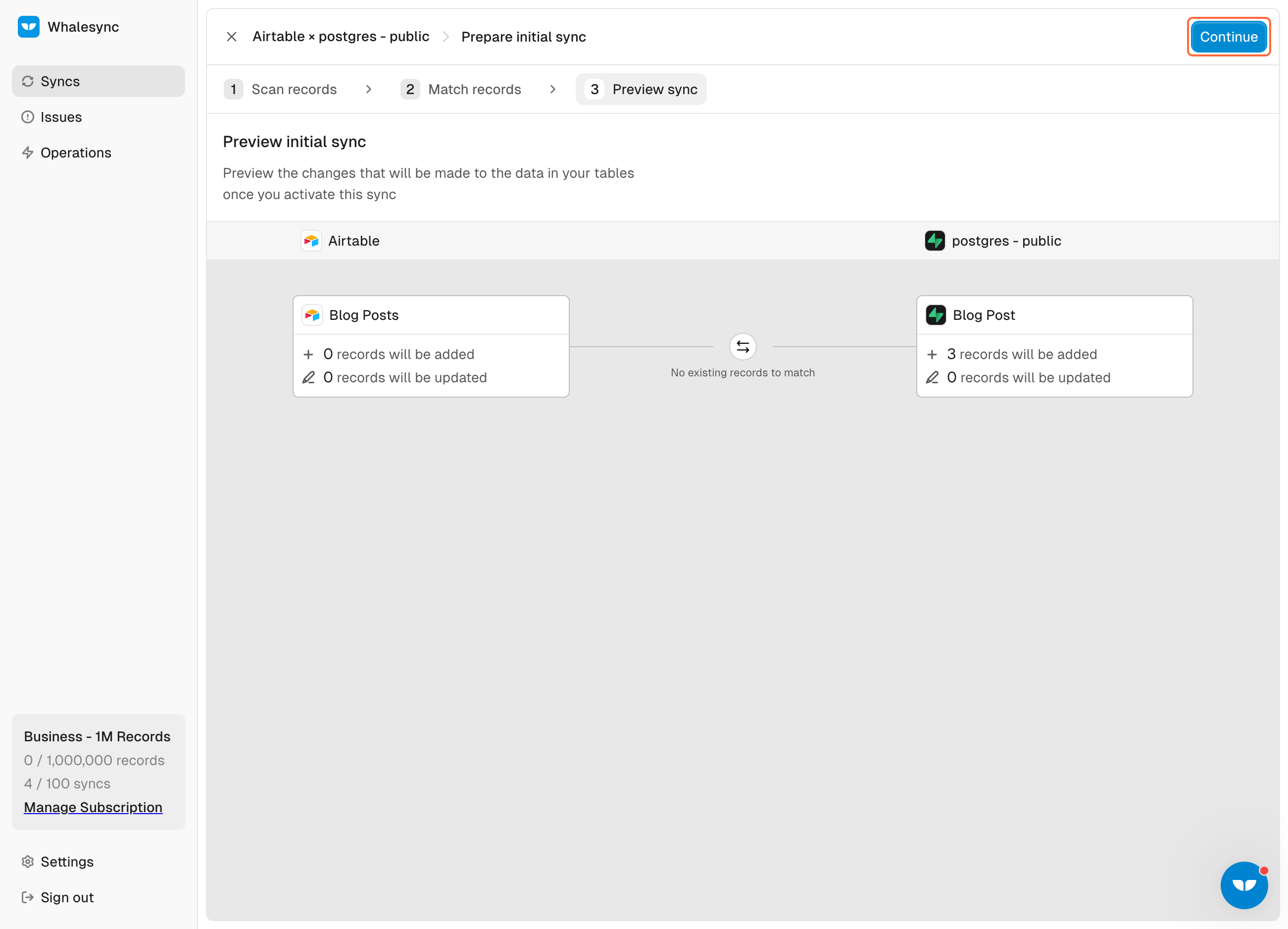This screenshot has width=1288, height=929.
Task: Open Settings from the sidebar
Action: 98,862
